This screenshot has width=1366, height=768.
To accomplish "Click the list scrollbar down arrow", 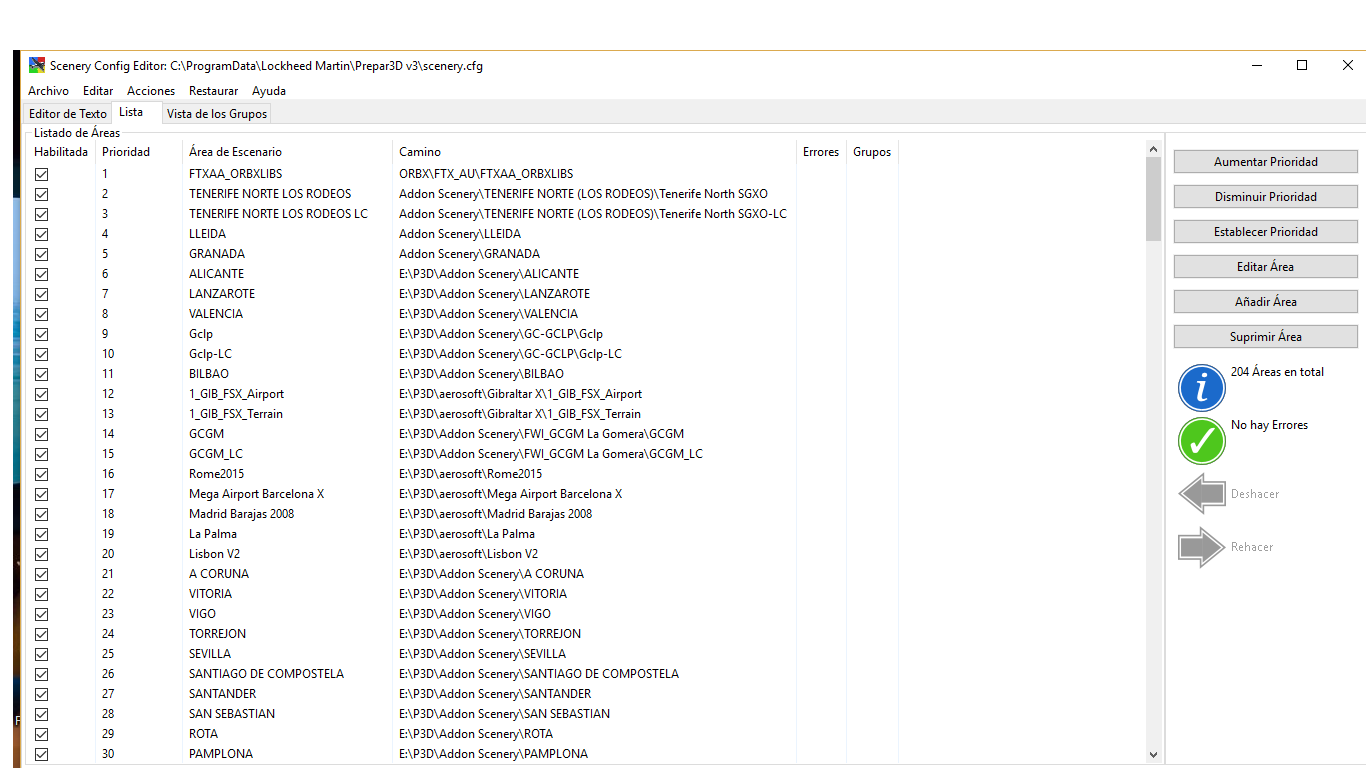I will point(1153,755).
